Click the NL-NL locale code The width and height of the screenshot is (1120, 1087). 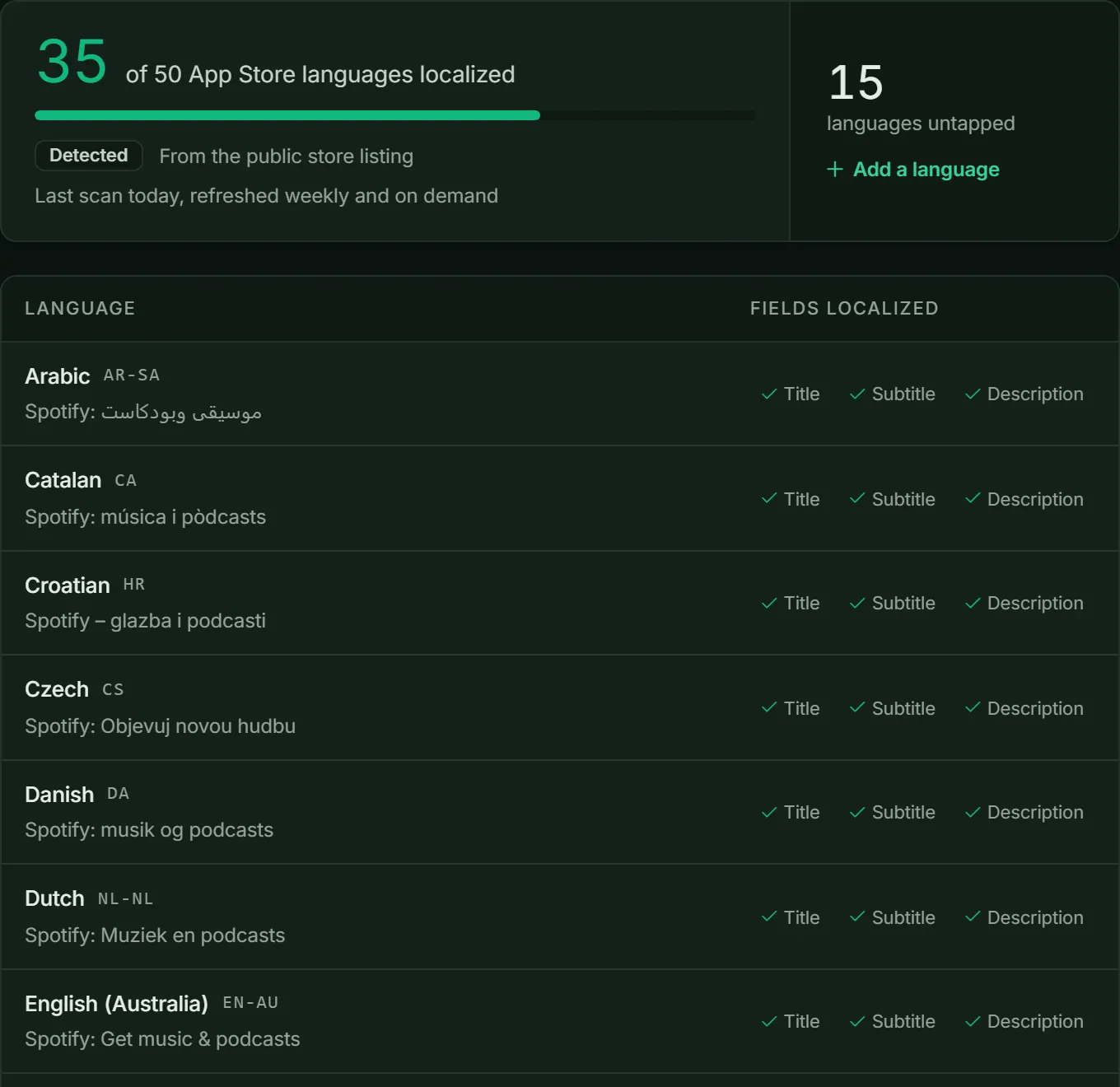pos(125,899)
